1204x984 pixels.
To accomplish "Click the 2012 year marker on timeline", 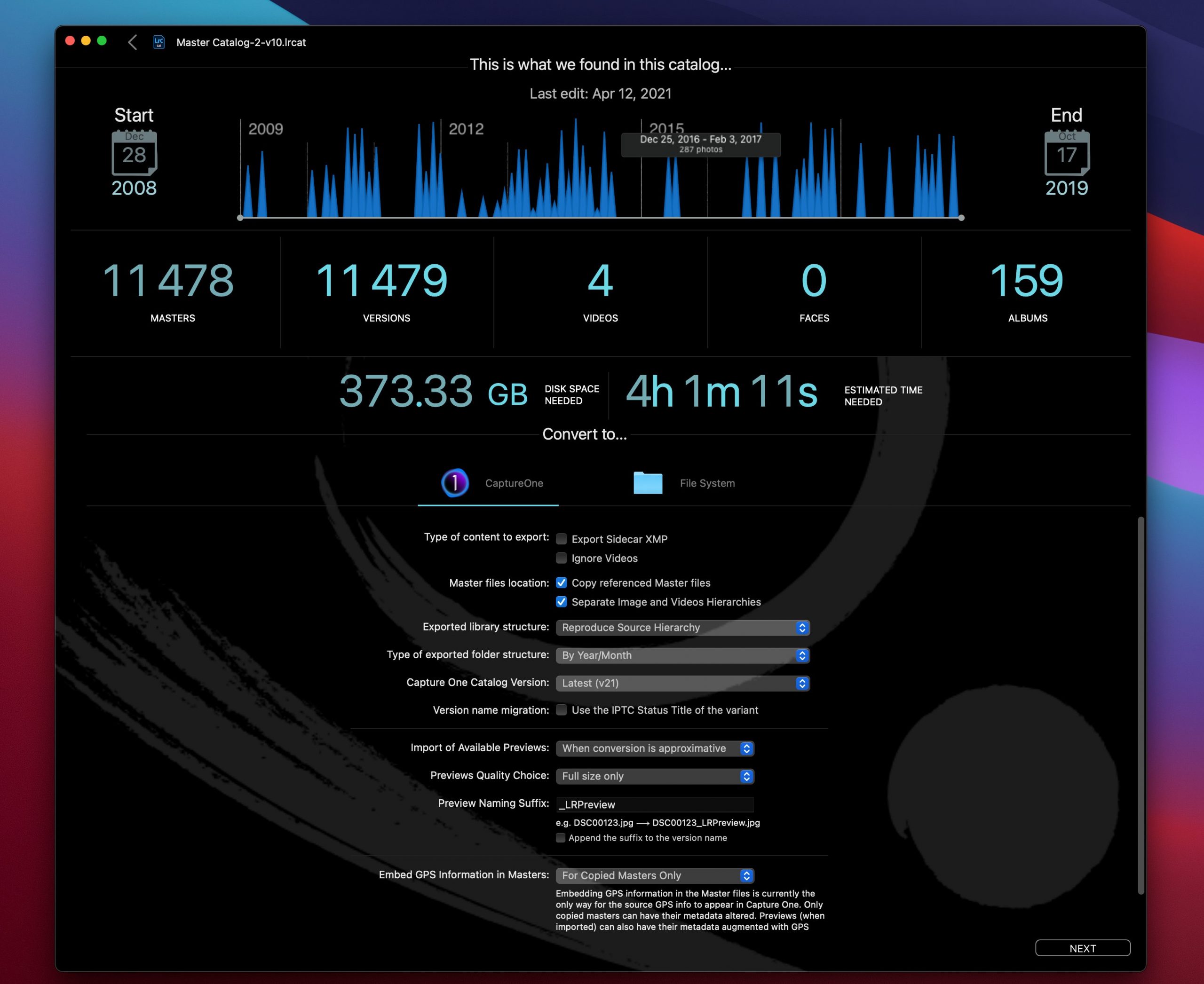I will (x=466, y=129).
